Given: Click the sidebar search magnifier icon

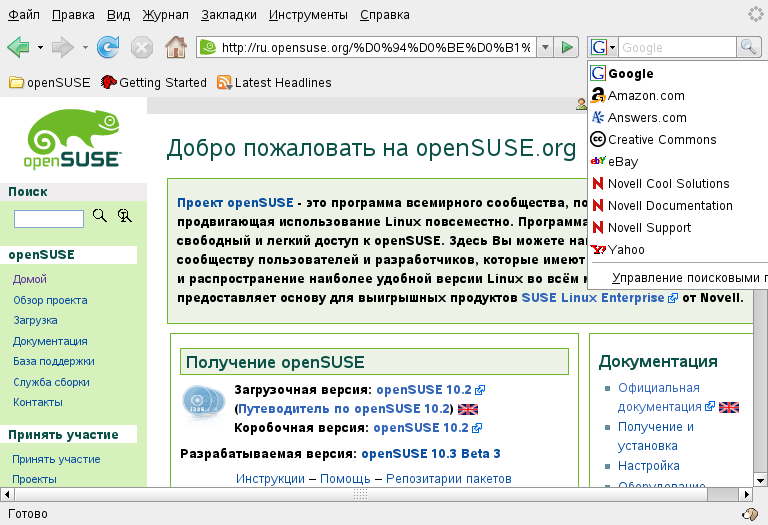Looking at the screenshot, I should [99, 215].
